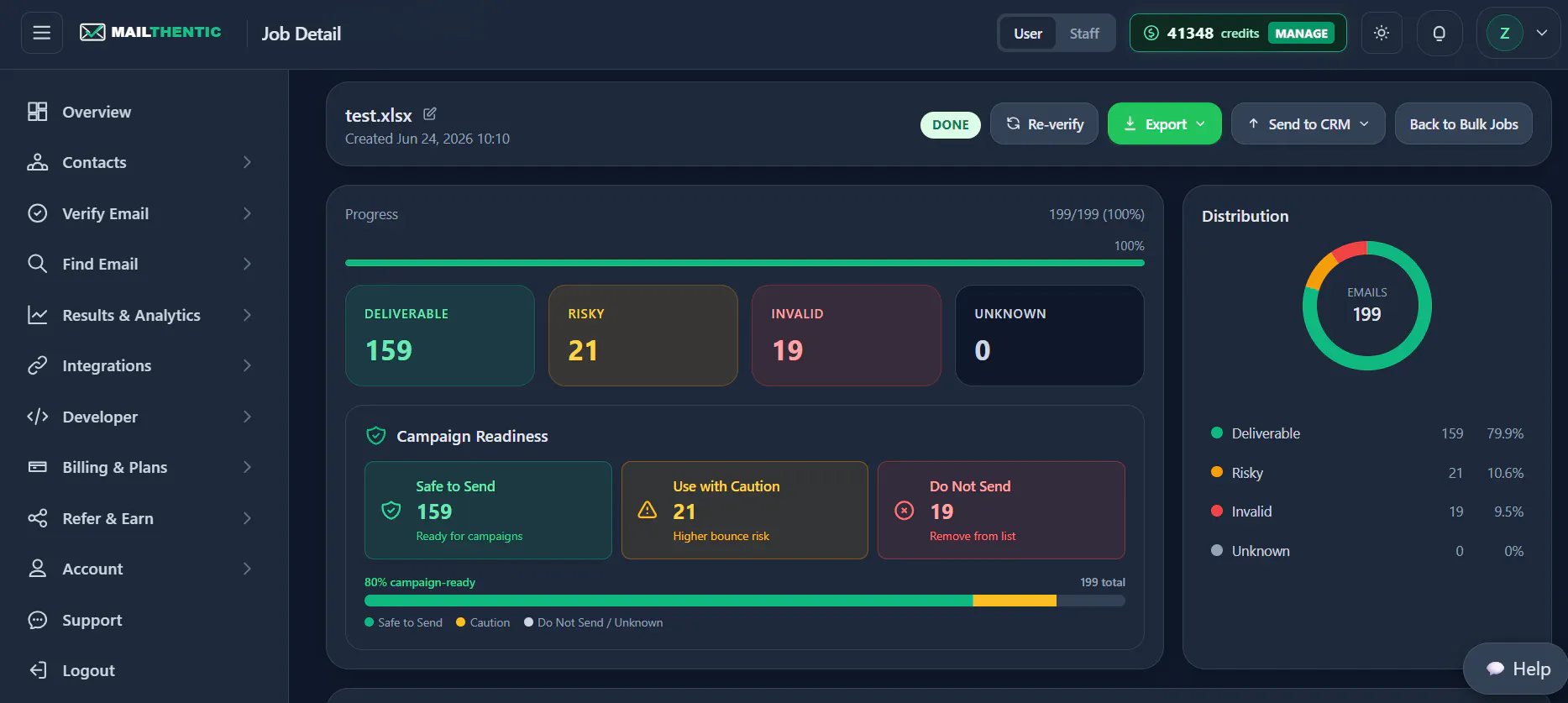Click the Risky legend row
Screen dimensions: 1568x703
(1366, 473)
